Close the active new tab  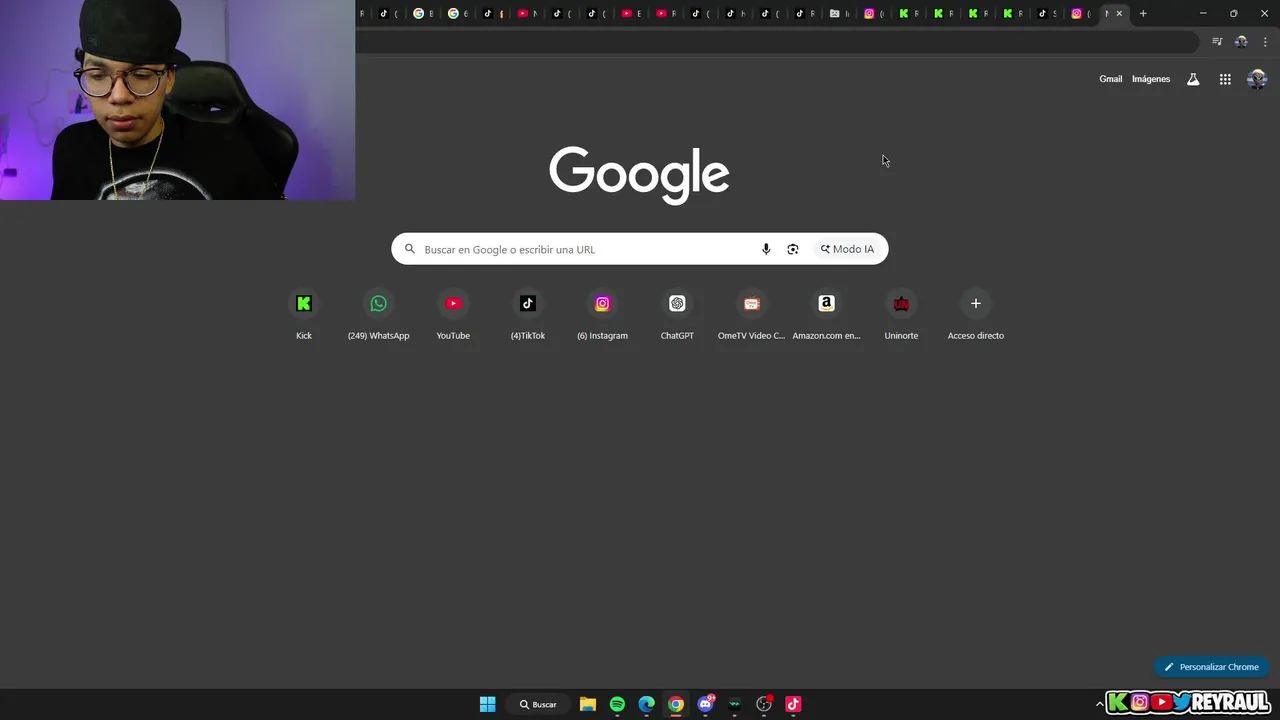1119,13
